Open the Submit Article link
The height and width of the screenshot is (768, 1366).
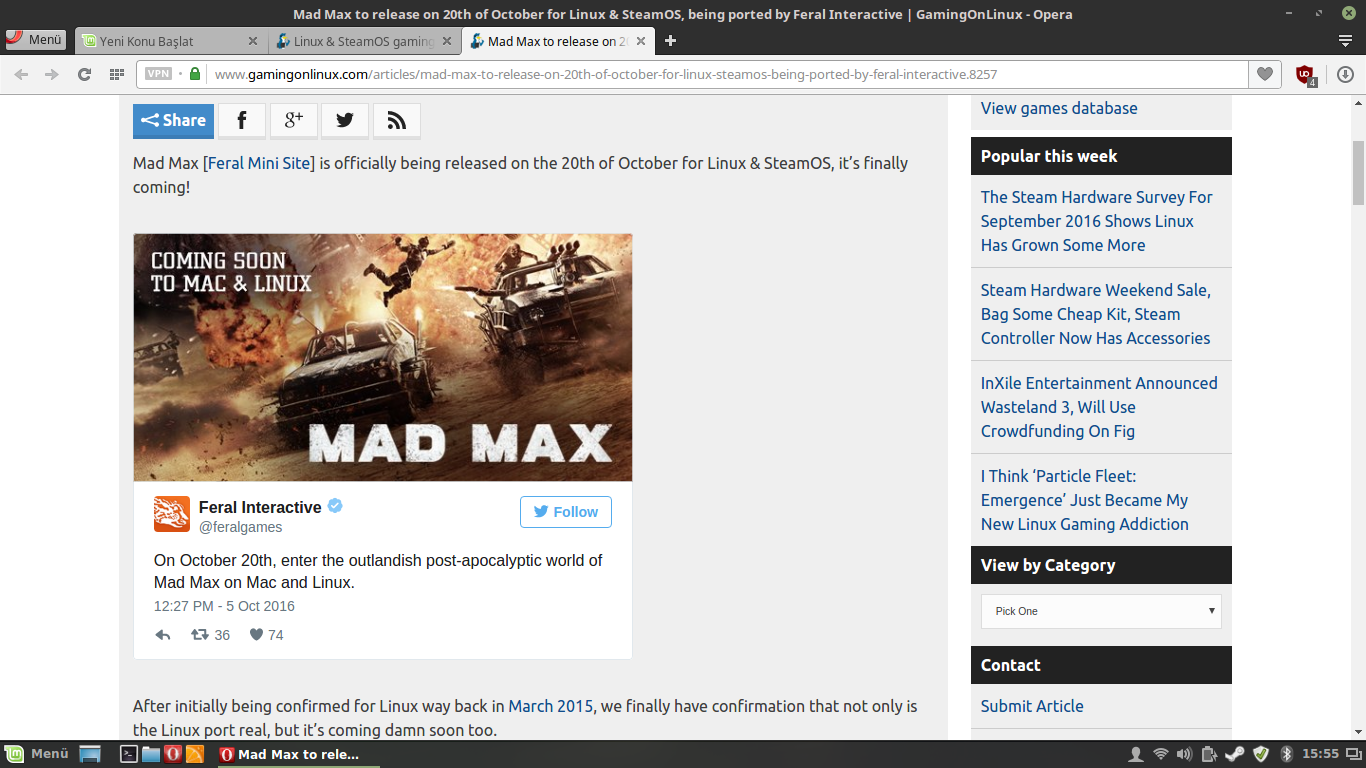(x=1032, y=706)
